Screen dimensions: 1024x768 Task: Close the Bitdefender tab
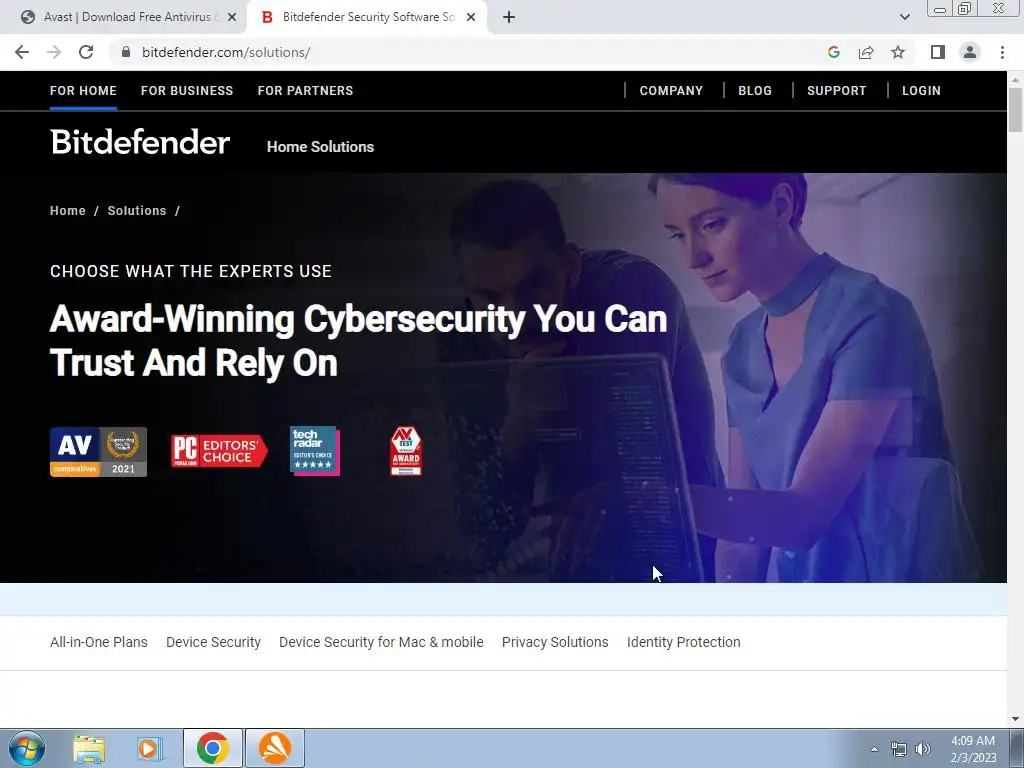[x=471, y=18]
